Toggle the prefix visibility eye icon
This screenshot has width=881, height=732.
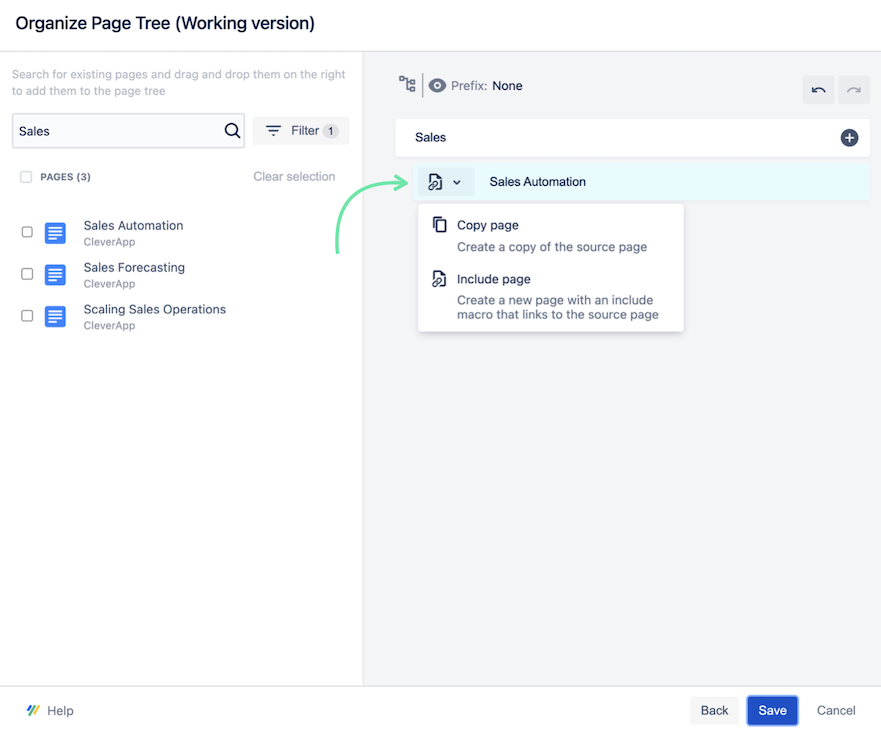click(x=437, y=85)
